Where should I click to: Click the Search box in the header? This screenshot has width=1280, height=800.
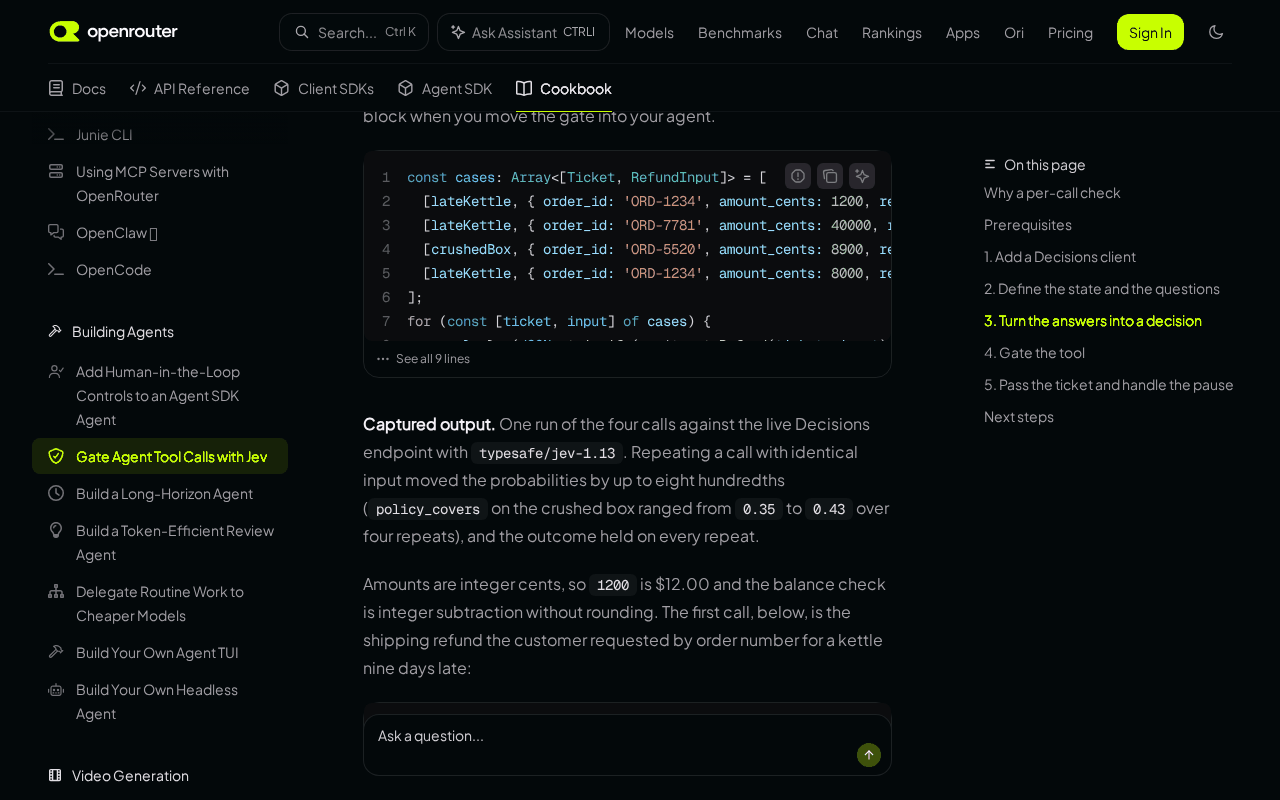[x=354, y=32]
